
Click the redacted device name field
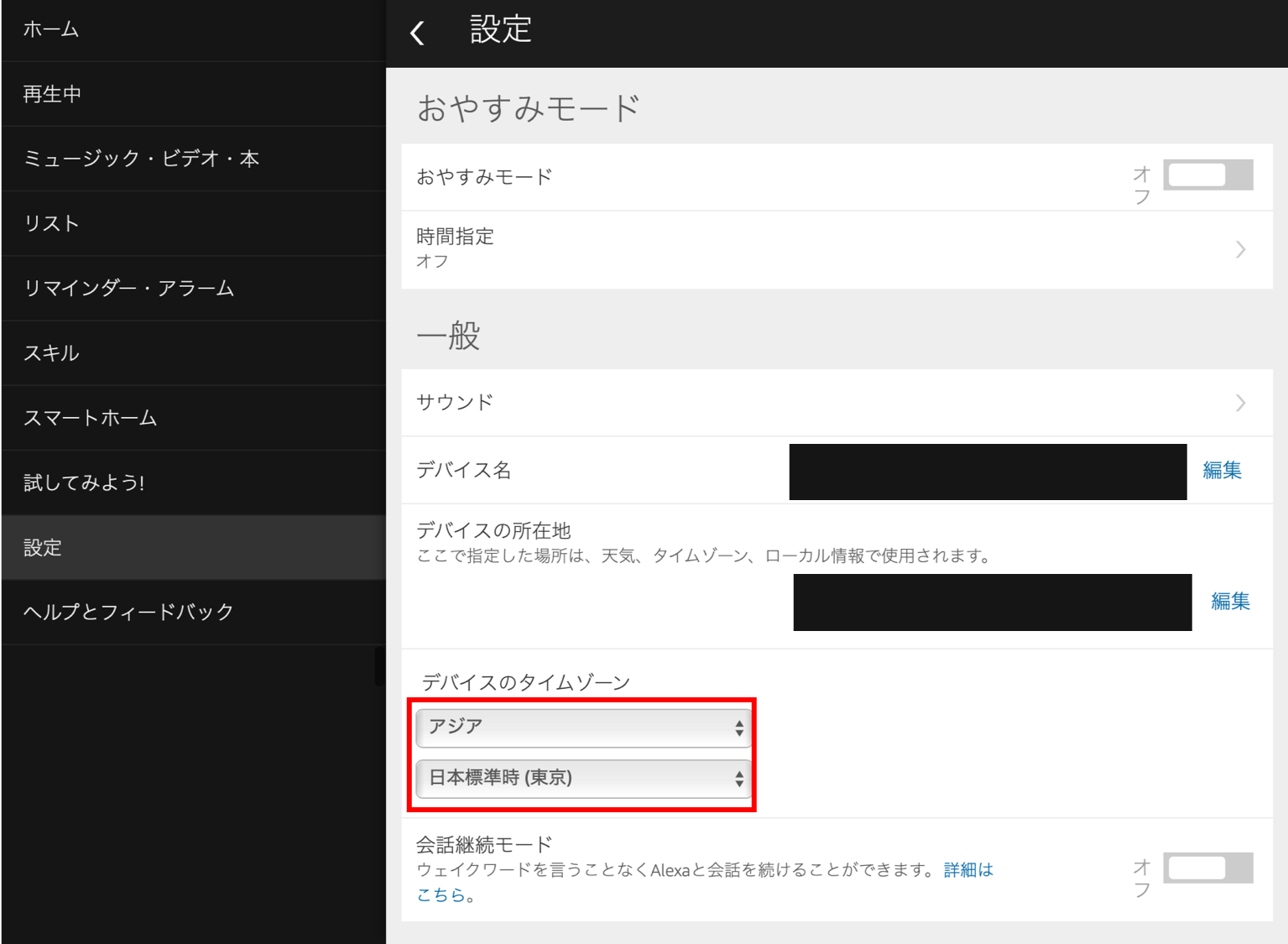pyautogui.click(x=987, y=471)
